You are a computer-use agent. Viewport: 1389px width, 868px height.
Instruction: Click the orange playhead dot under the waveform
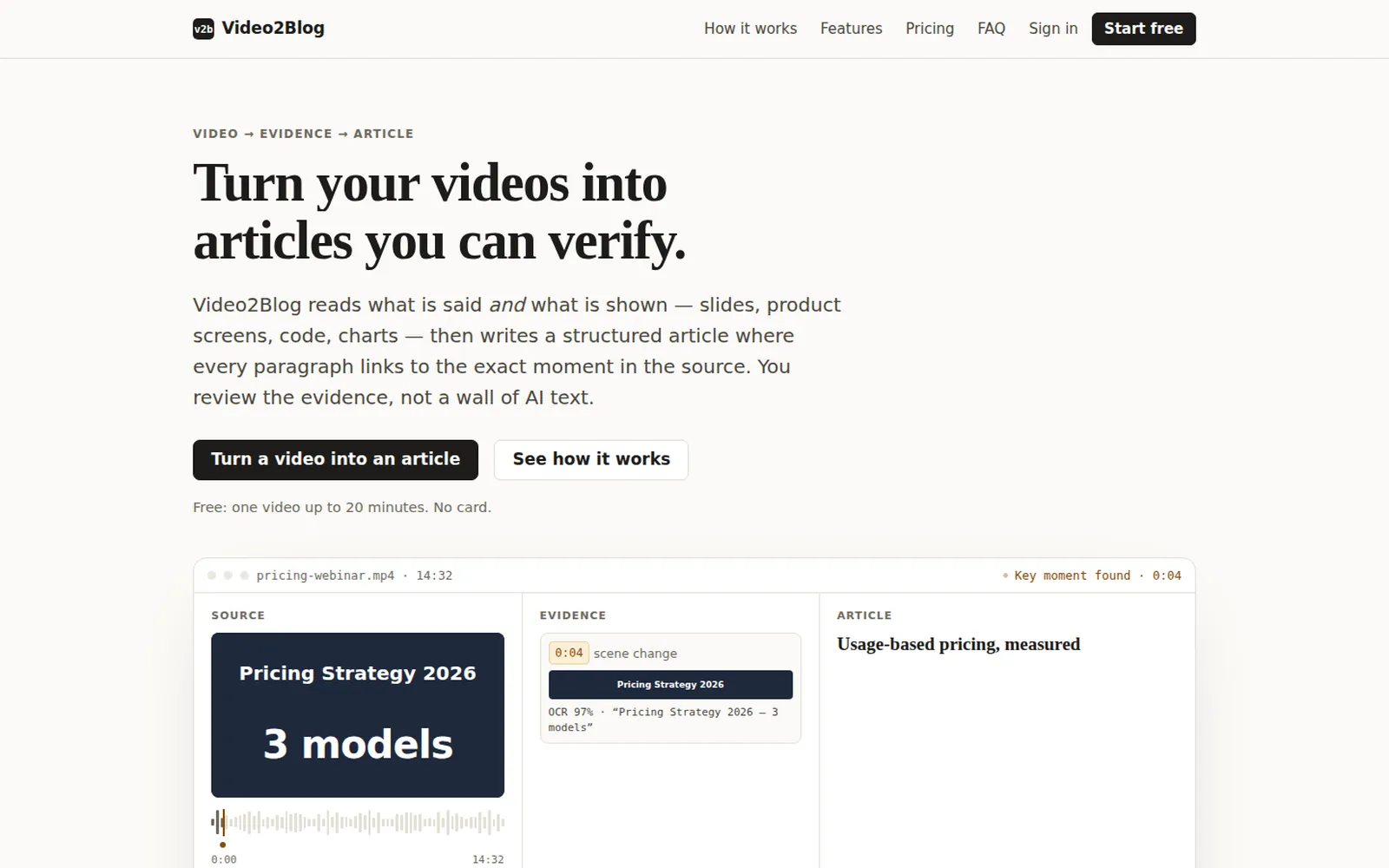tap(223, 845)
